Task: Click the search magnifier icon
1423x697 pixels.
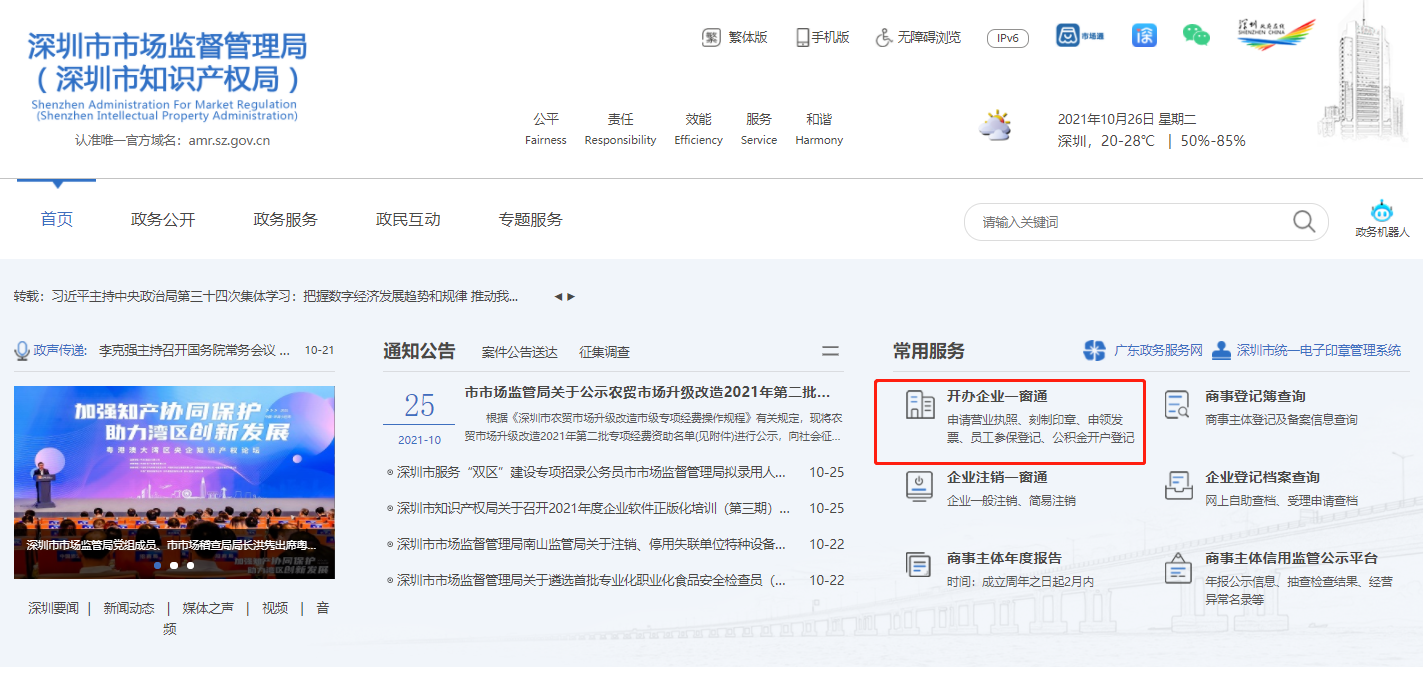Action: click(x=1303, y=221)
